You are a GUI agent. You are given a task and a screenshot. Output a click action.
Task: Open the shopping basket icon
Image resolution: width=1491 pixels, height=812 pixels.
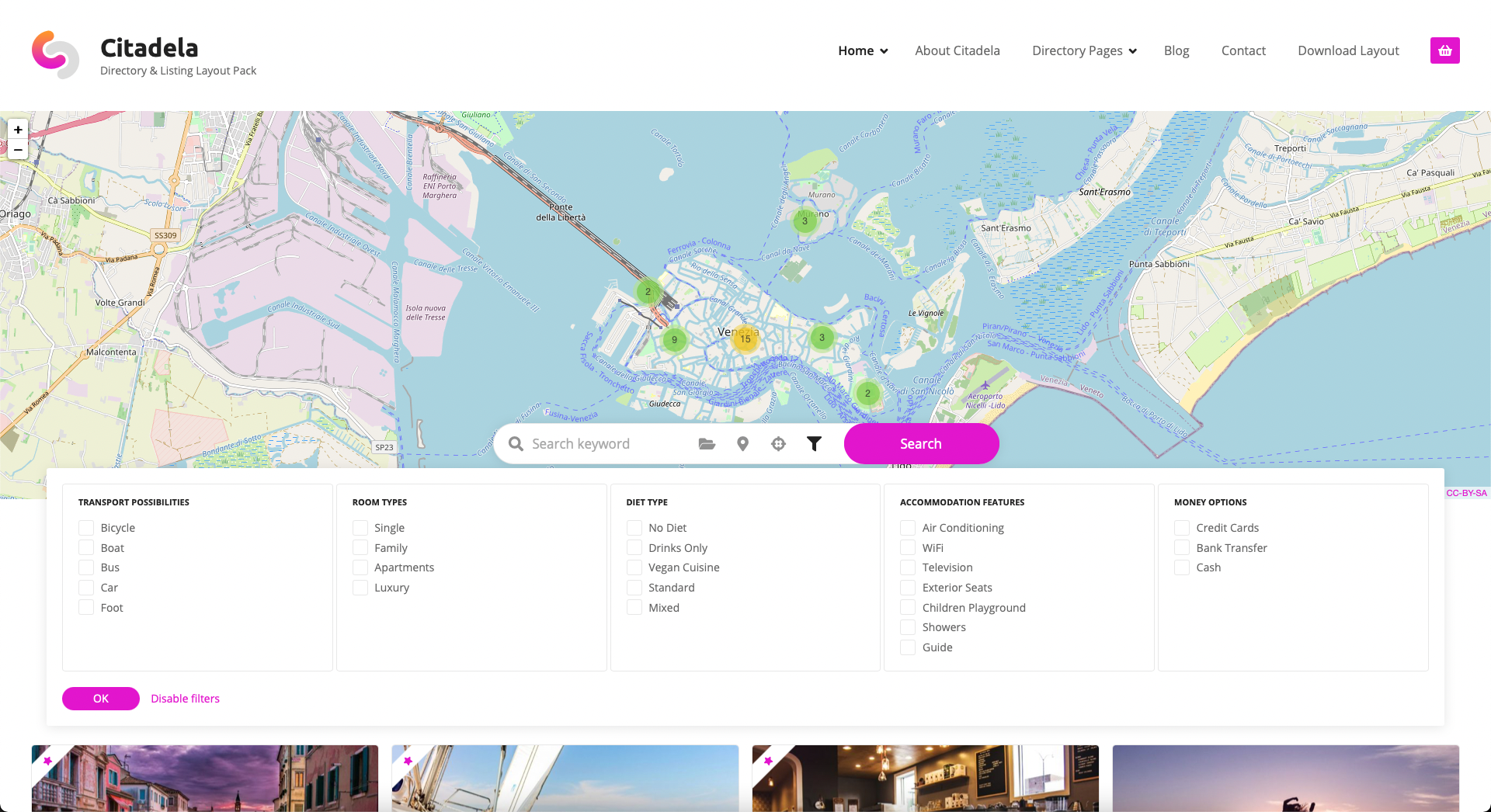tap(1444, 50)
